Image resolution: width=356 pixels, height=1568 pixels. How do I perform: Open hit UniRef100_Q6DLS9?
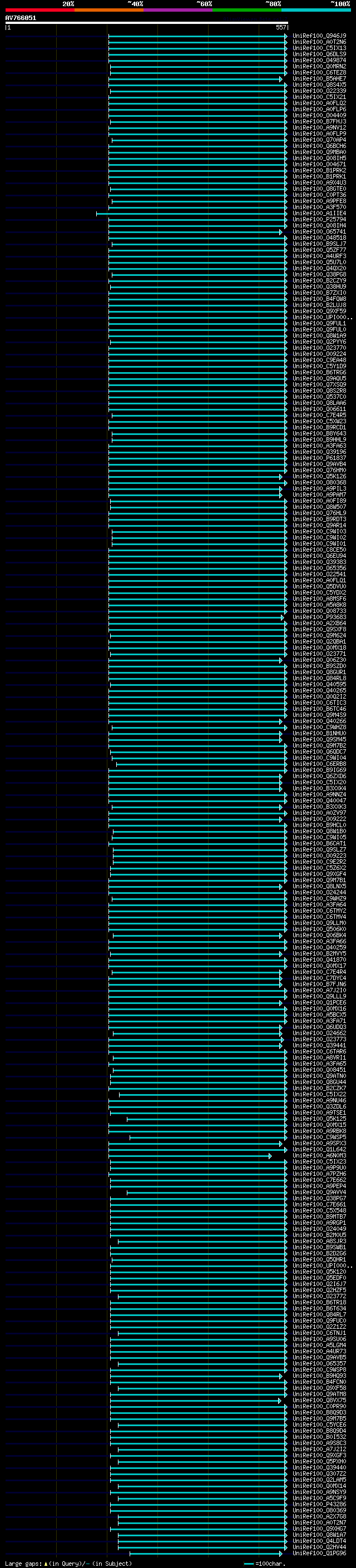pos(319,54)
